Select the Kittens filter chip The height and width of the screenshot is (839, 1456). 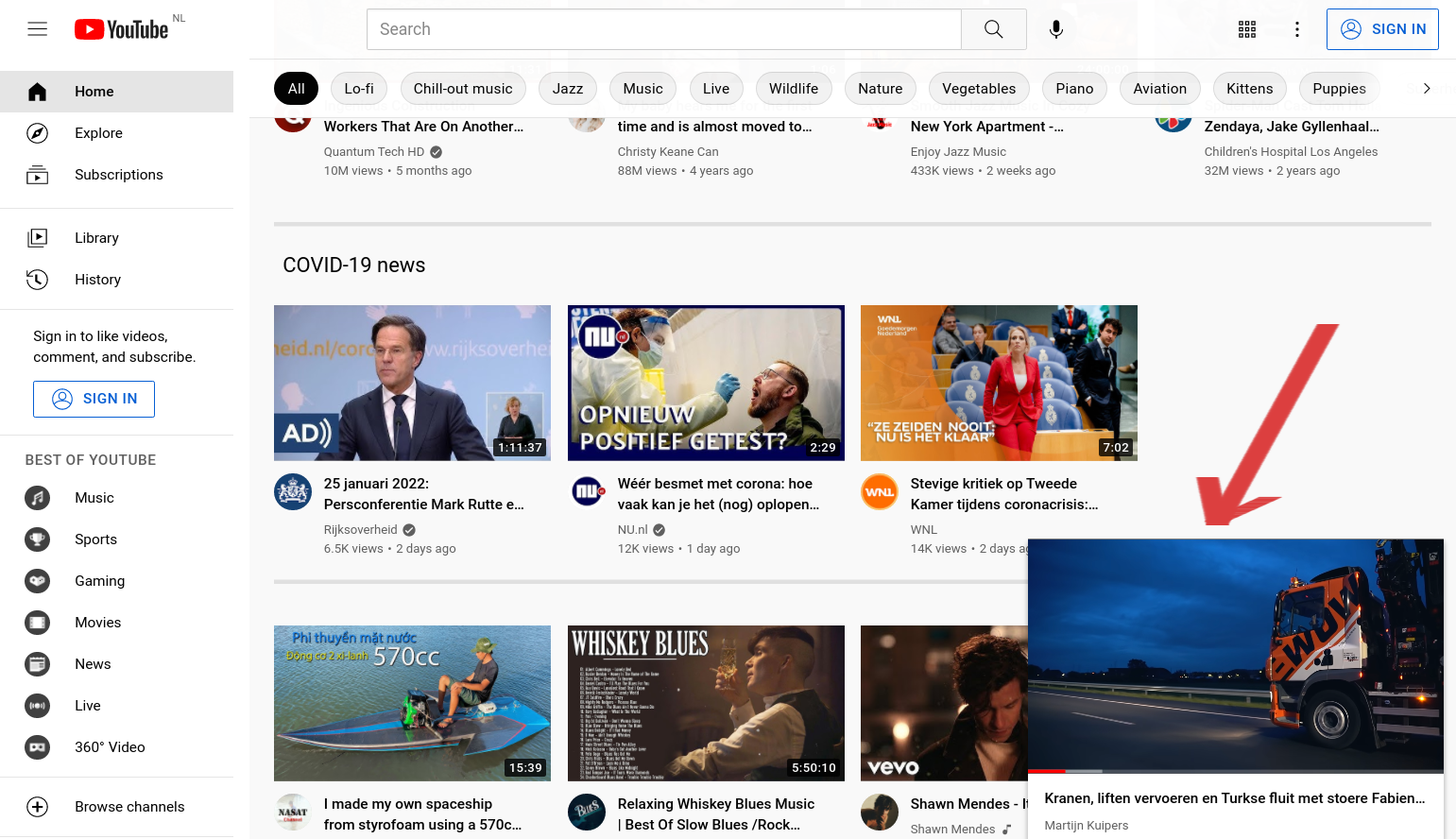(x=1250, y=89)
